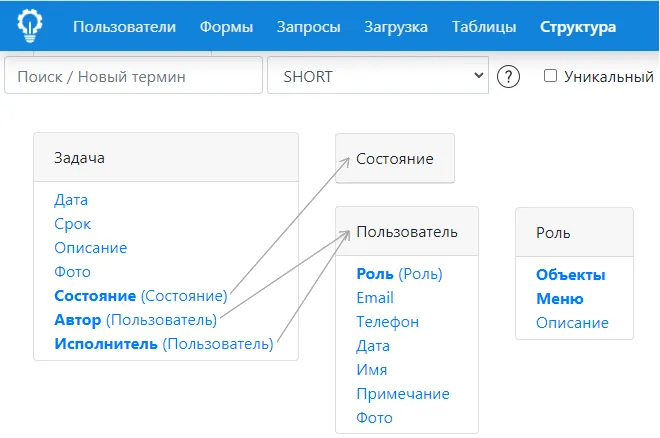Viewport: 660px width, 438px height.
Task: Open the Фото link in Задача
Action: pos(72,272)
